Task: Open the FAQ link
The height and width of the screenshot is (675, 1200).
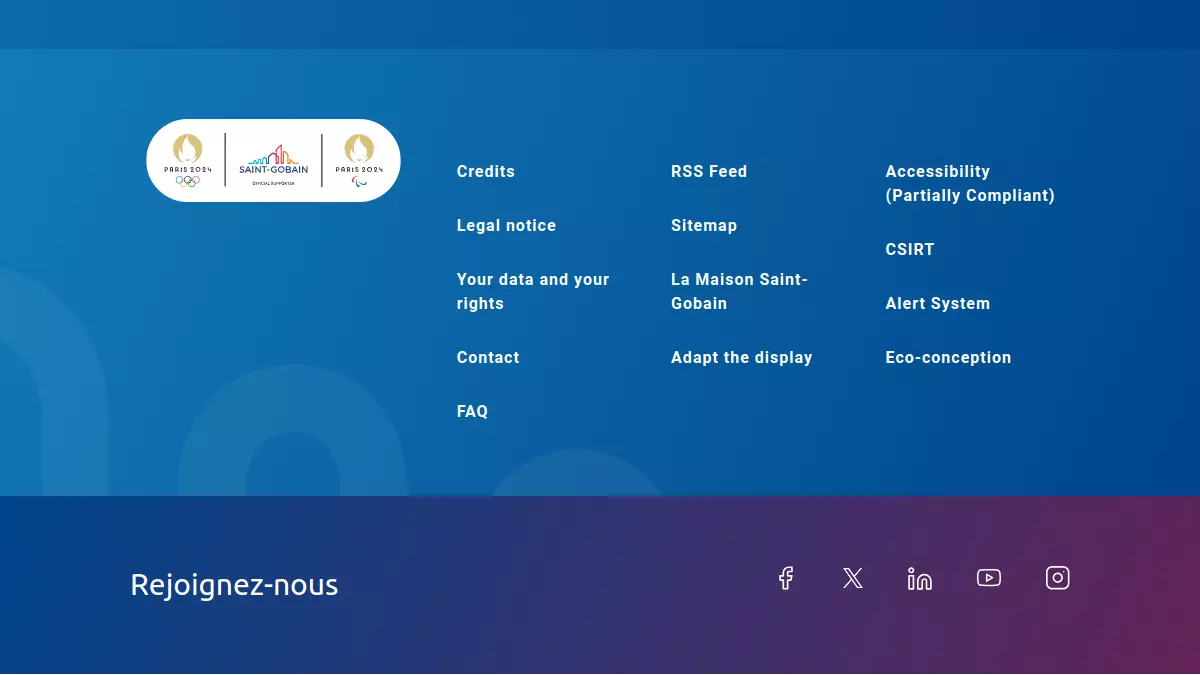Action: coord(472,411)
